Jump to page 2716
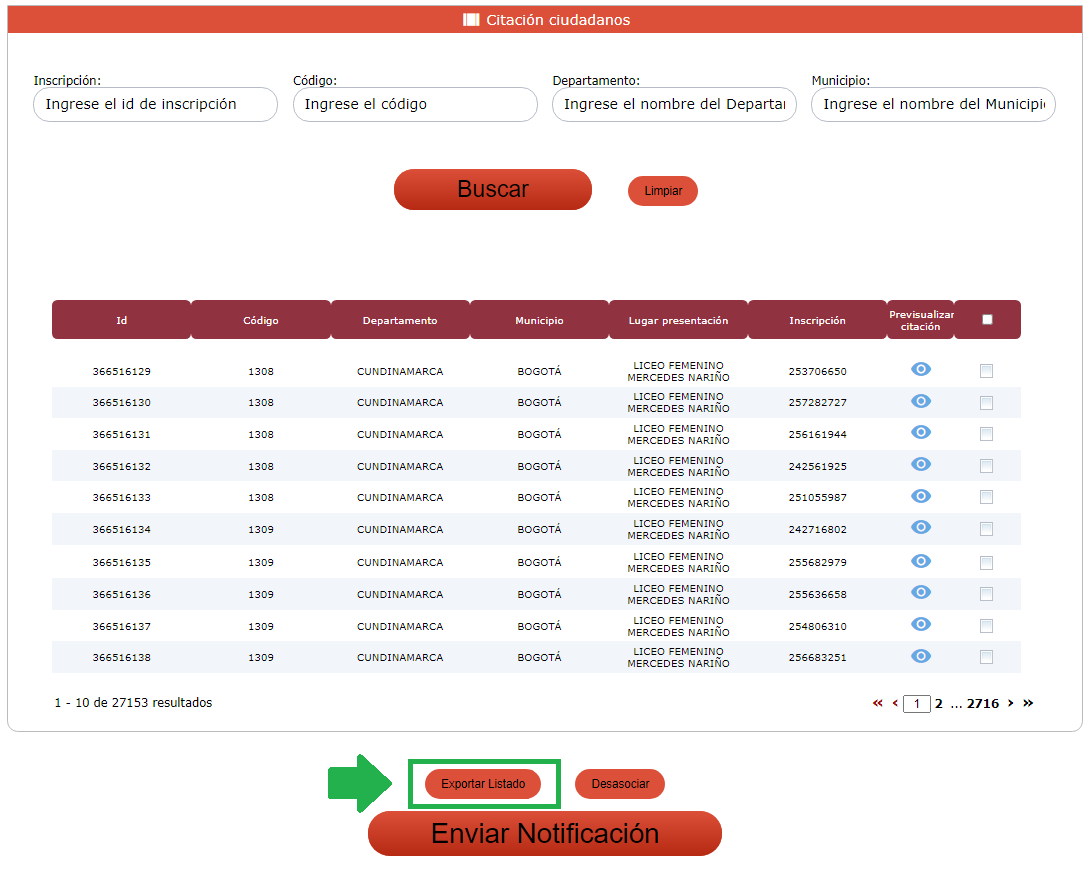This screenshot has width=1090, height=878. (983, 703)
